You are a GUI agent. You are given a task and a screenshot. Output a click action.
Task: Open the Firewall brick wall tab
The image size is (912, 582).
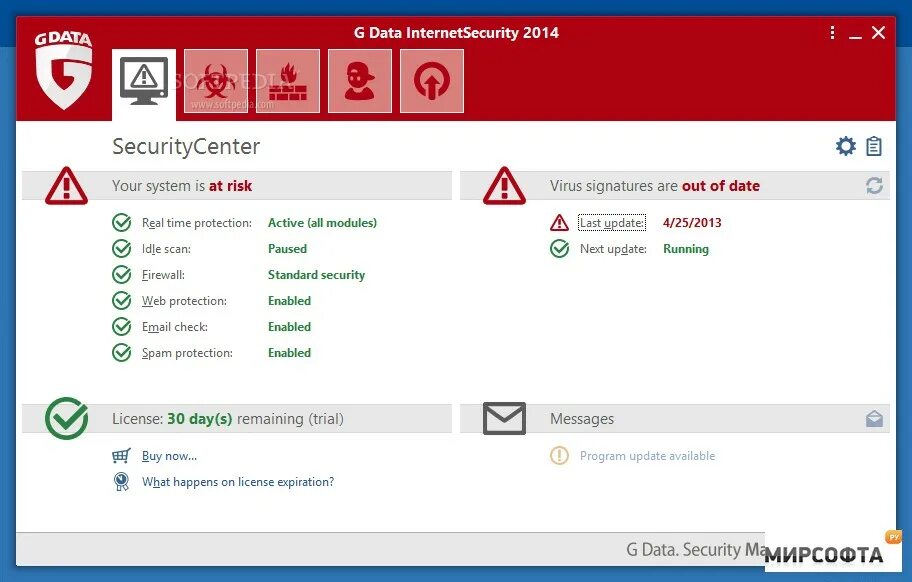click(288, 81)
